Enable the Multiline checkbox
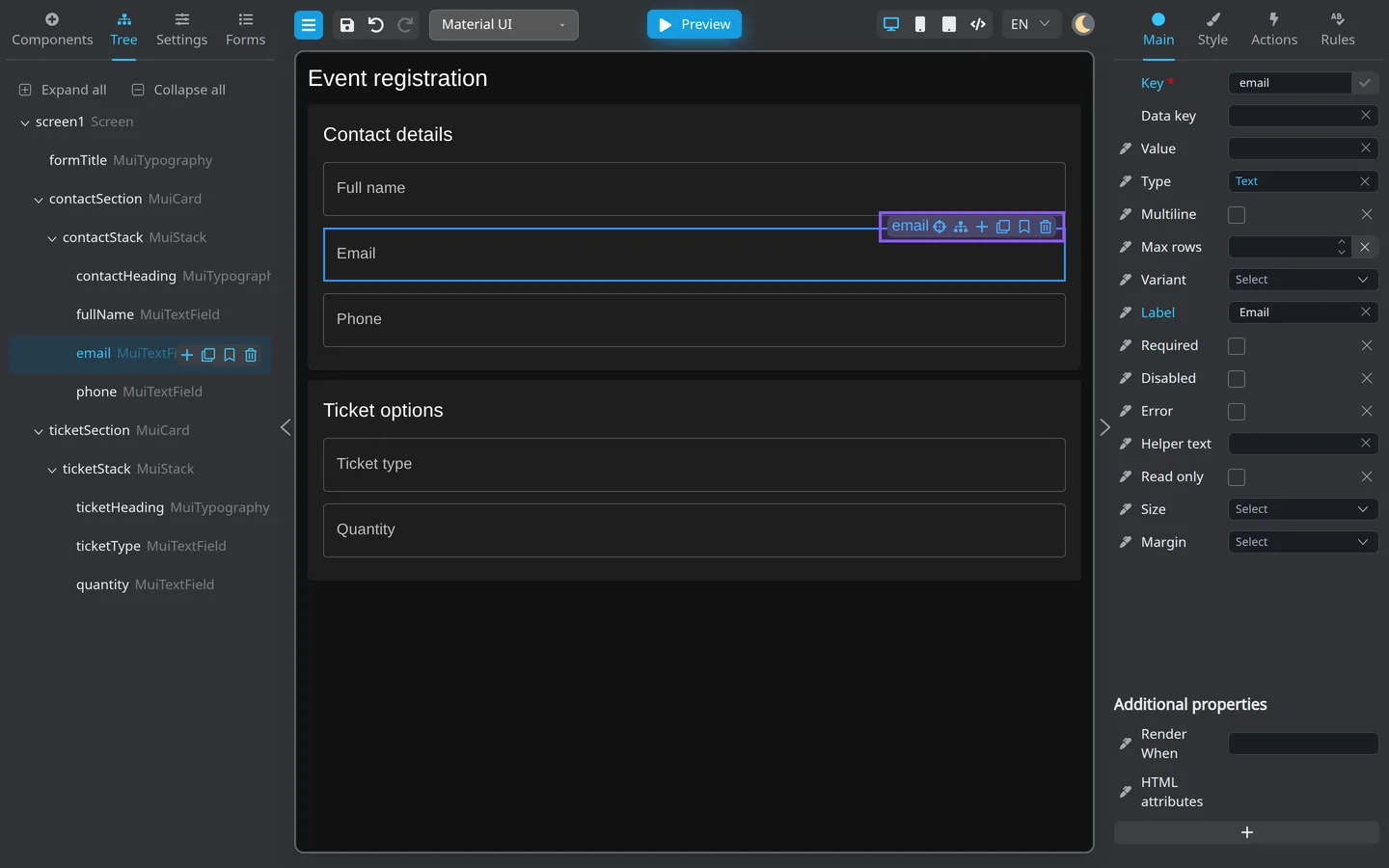This screenshot has height=868, width=1389. pos(1237,215)
